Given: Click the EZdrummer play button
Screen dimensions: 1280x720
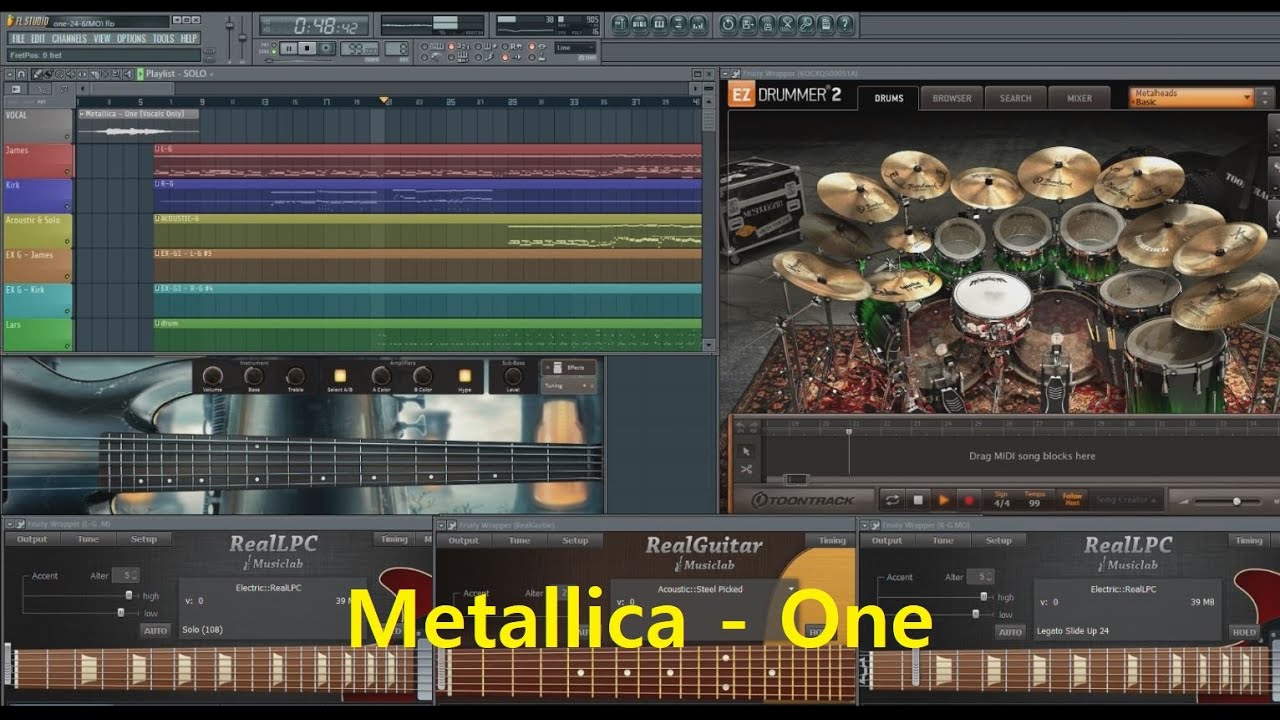Looking at the screenshot, I should tap(943, 499).
